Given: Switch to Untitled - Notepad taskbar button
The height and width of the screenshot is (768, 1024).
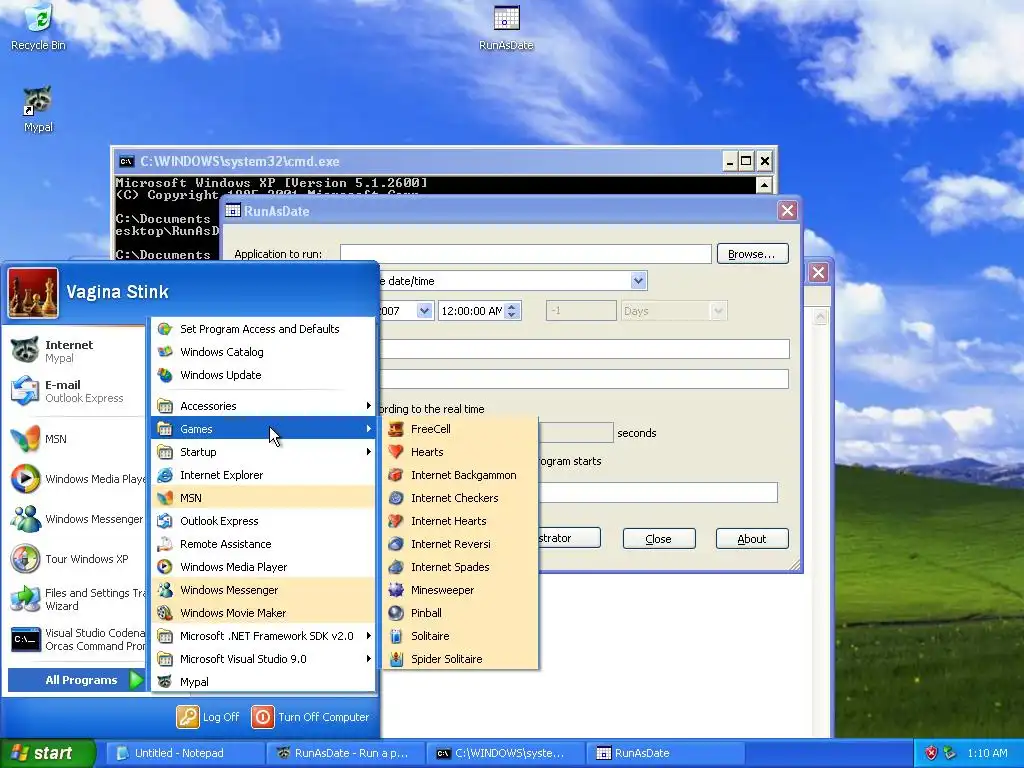Looking at the screenshot, I should pos(185,753).
